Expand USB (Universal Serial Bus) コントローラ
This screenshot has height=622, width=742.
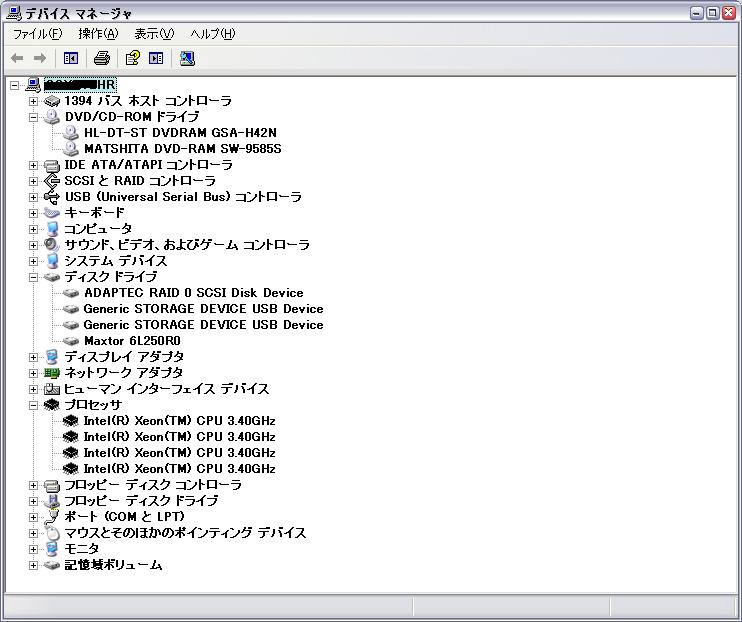click(33, 197)
